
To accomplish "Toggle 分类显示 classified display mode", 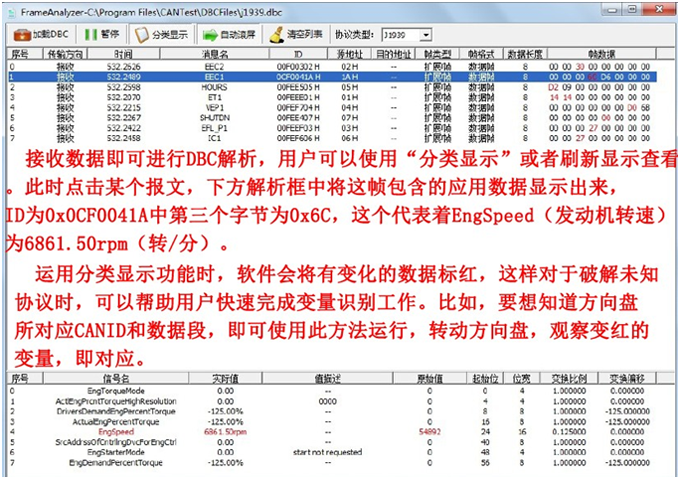I will point(161,34).
